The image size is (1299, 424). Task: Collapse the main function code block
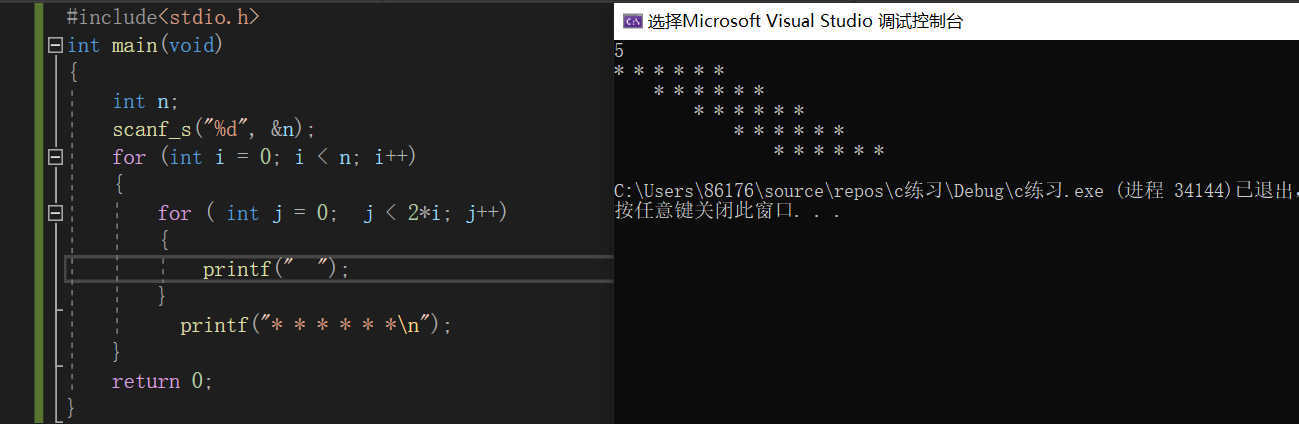(x=55, y=45)
